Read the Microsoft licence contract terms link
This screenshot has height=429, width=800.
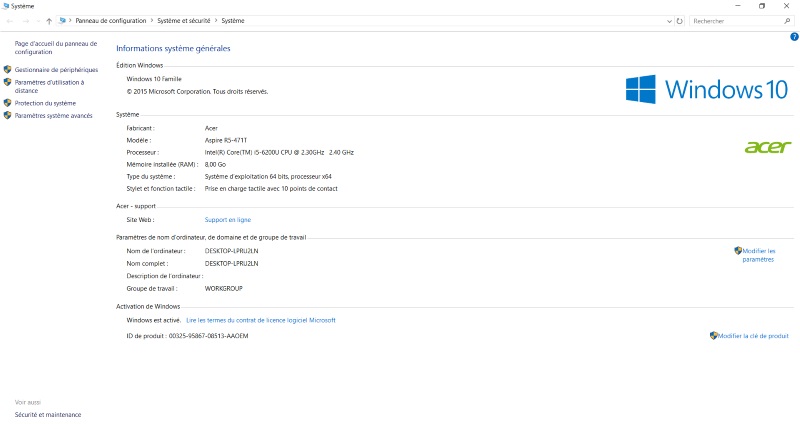261,320
